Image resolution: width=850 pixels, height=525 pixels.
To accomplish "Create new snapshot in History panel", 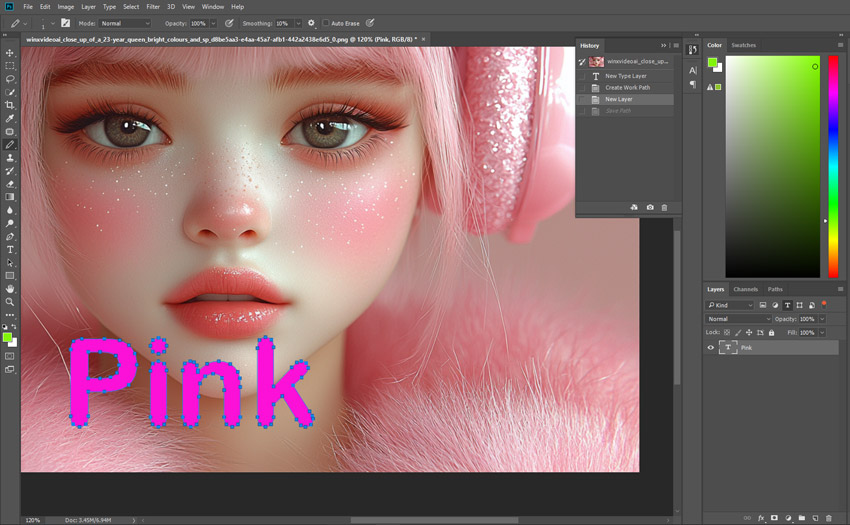I will point(650,207).
